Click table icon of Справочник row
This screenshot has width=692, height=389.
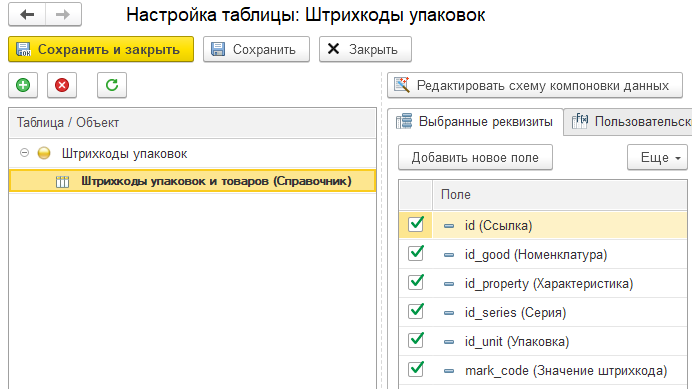[x=63, y=181]
